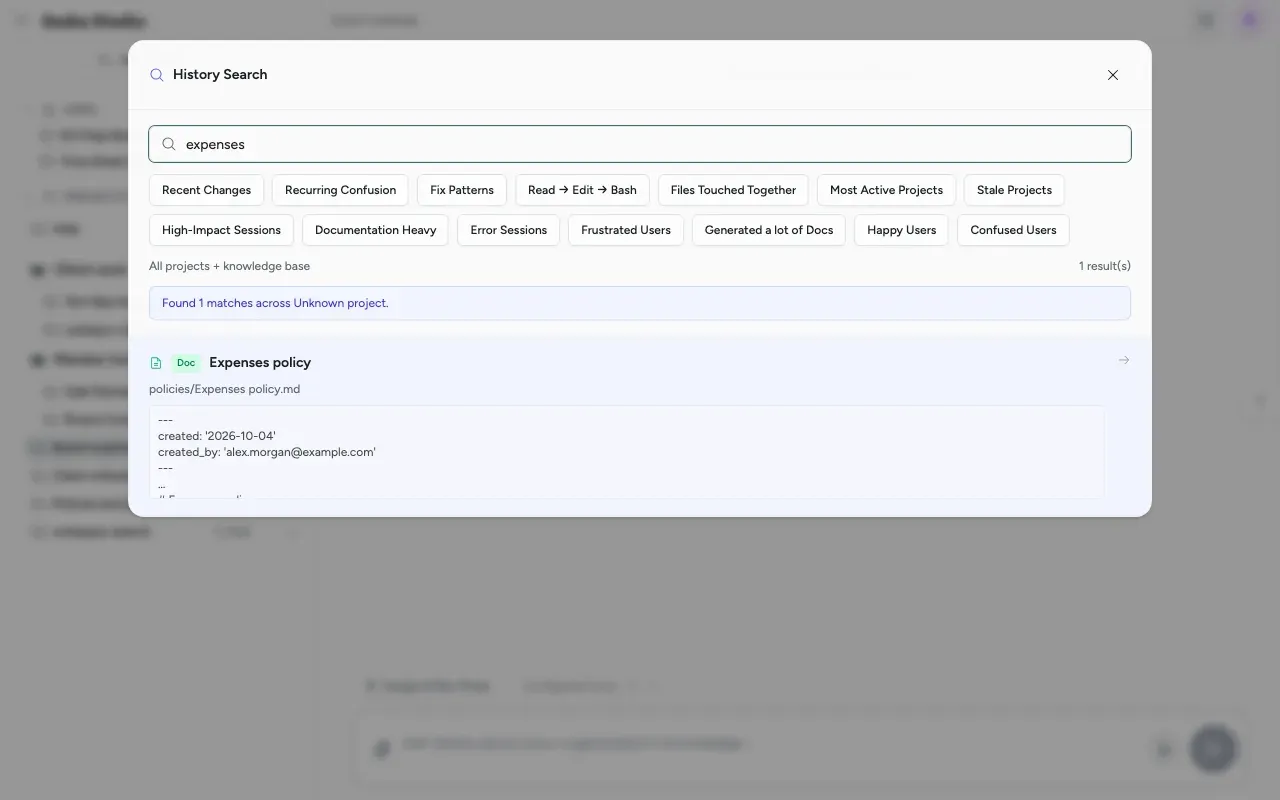The width and height of the screenshot is (1280, 800).
Task: Select the High-Impact Sessions chip
Action: 221,230
